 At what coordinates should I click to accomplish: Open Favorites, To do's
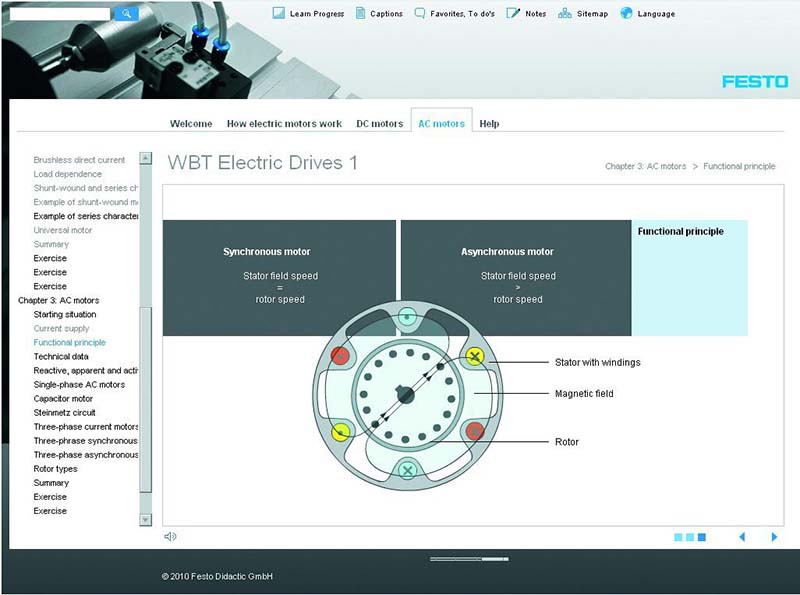(455, 14)
